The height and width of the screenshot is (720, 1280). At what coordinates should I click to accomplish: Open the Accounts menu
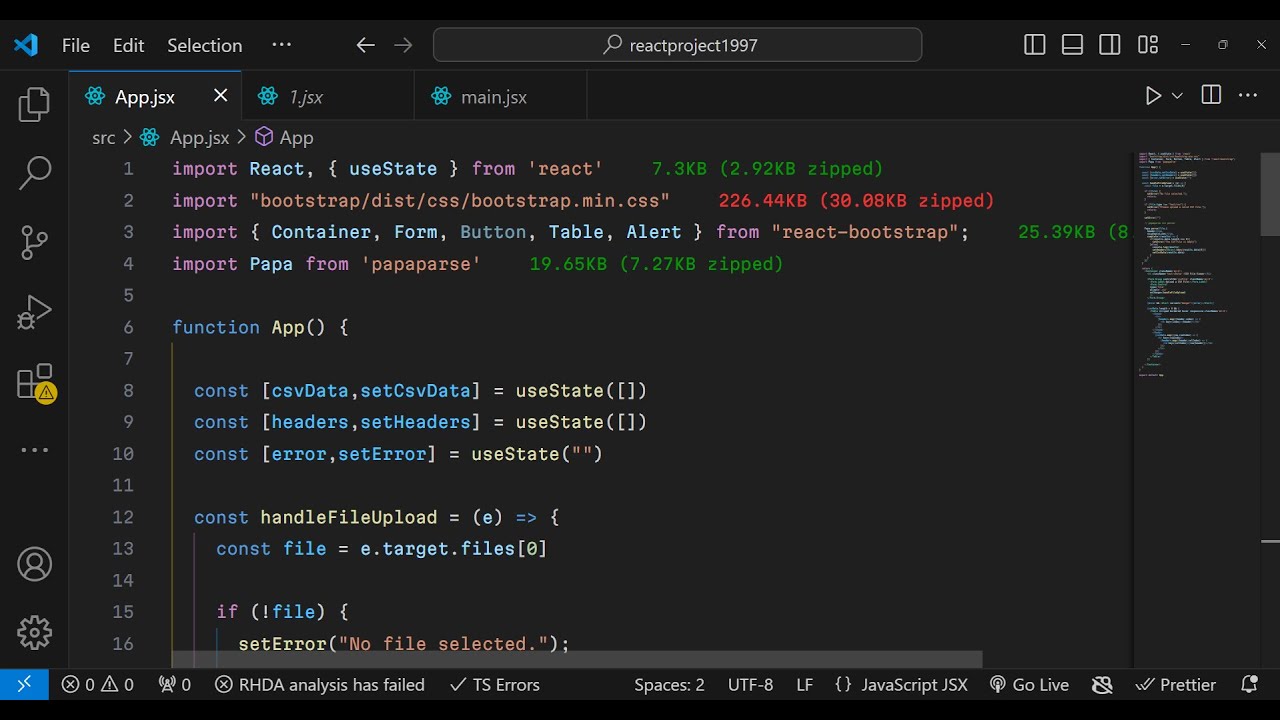click(34, 565)
